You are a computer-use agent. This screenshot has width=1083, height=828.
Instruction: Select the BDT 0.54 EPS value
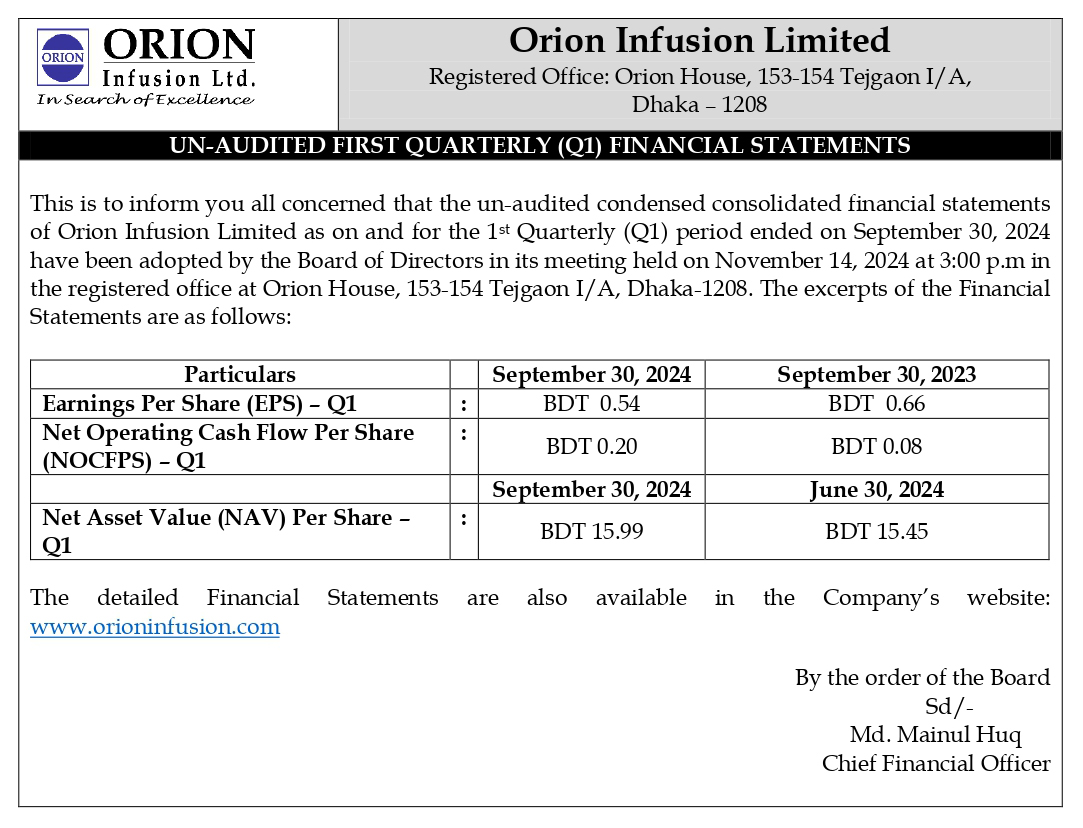(592, 404)
